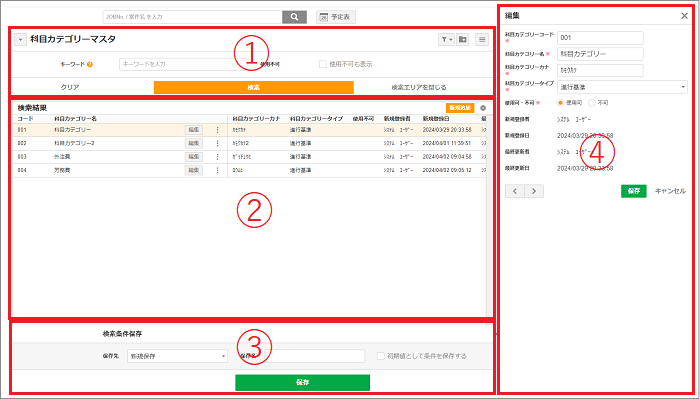Expand the dropdown beside 科目カテゴリーマスタ title

pyautogui.click(x=20, y=40)
